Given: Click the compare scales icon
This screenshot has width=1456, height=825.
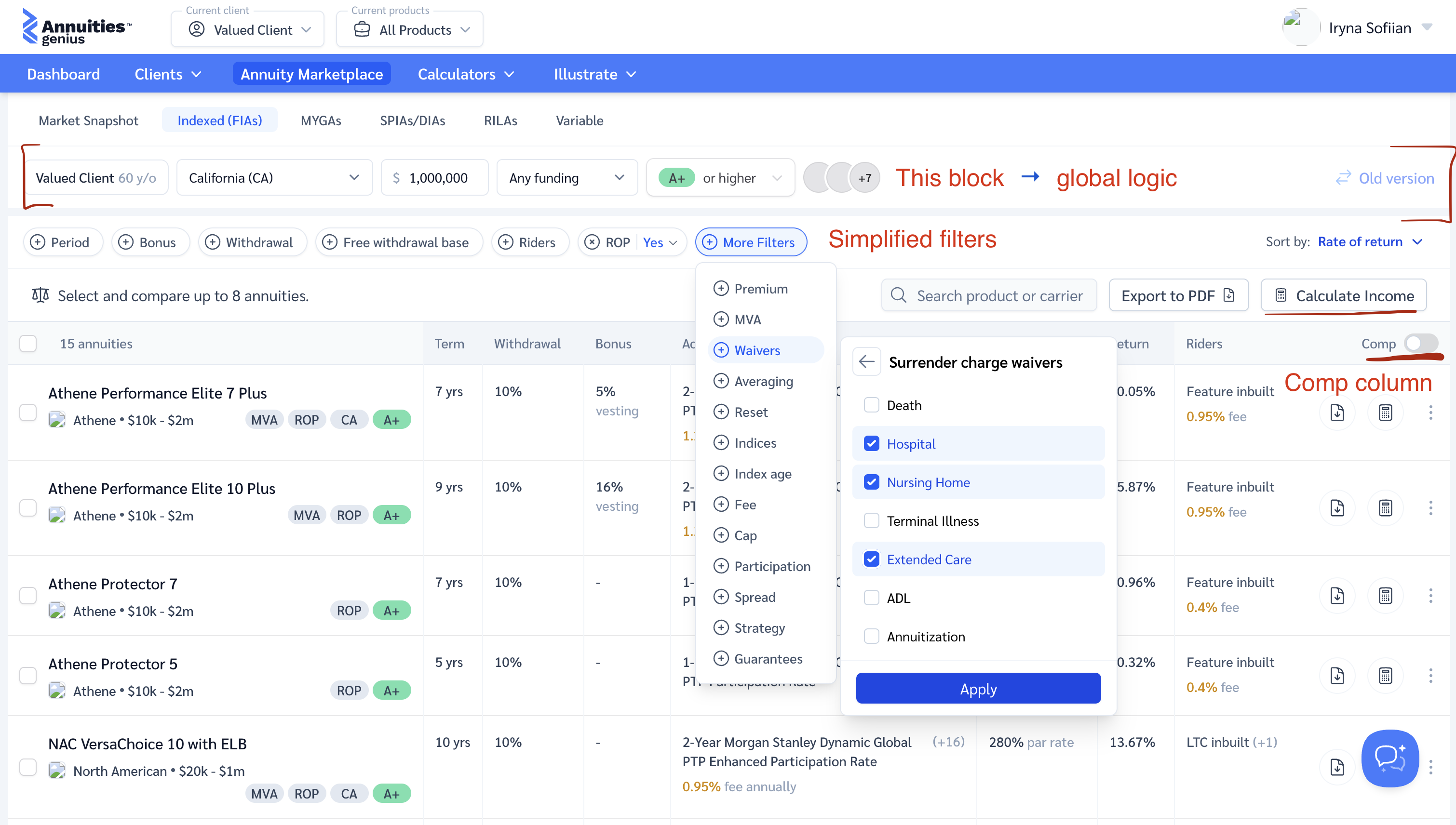Looking at the screenshot, I should coord(40,295).
